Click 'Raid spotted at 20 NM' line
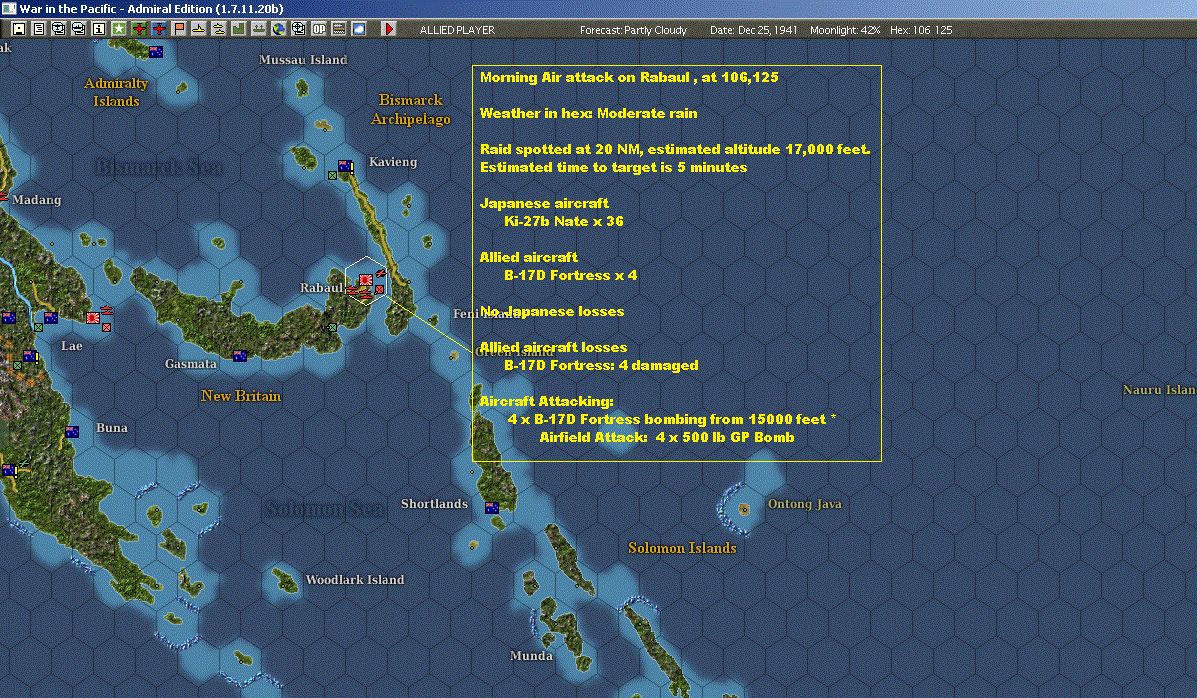Image resolution: width=1197 pixels, height=698 pixels. [x=675, y=149]
